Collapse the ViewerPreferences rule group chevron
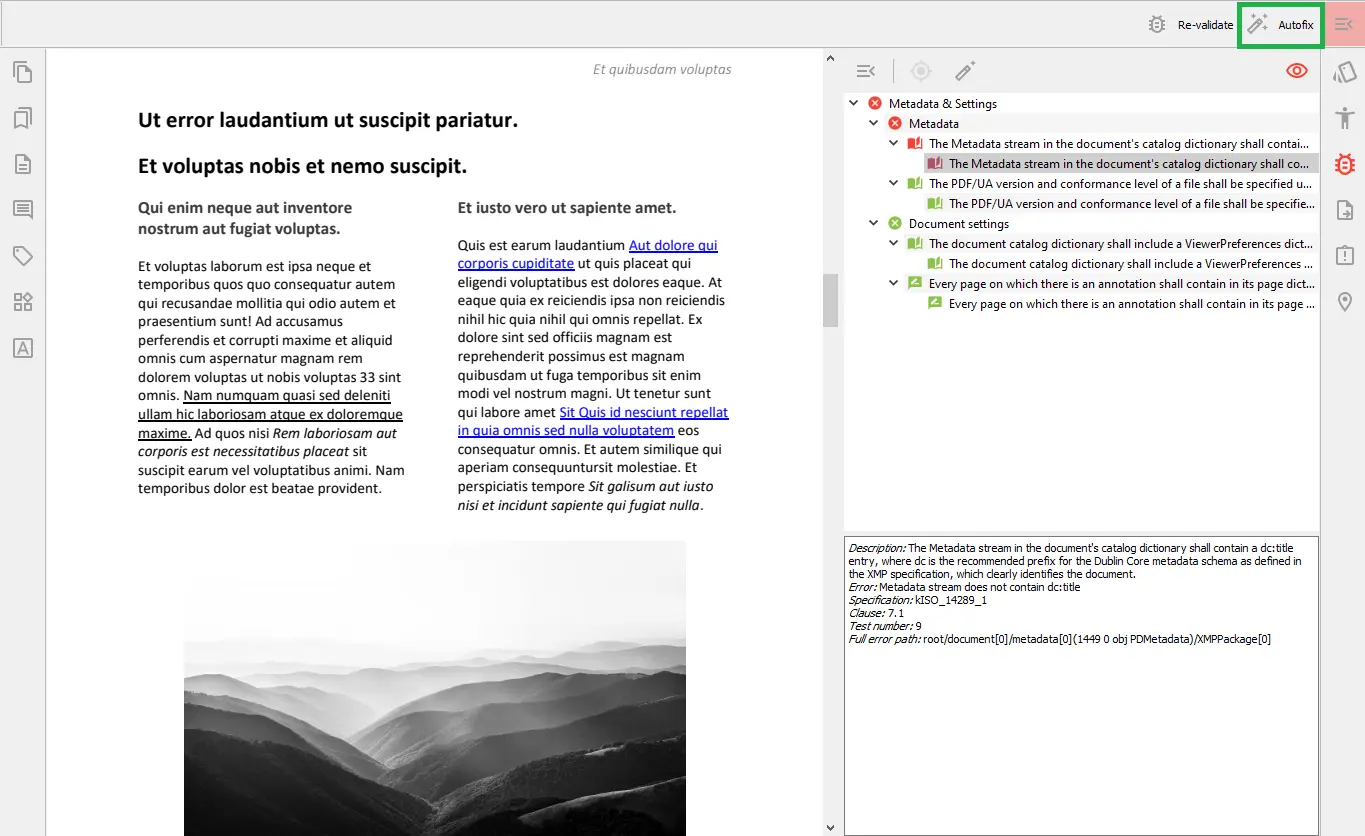This screenshot has height=836, width=1365. pyautogui.click(x=894, y=243)
